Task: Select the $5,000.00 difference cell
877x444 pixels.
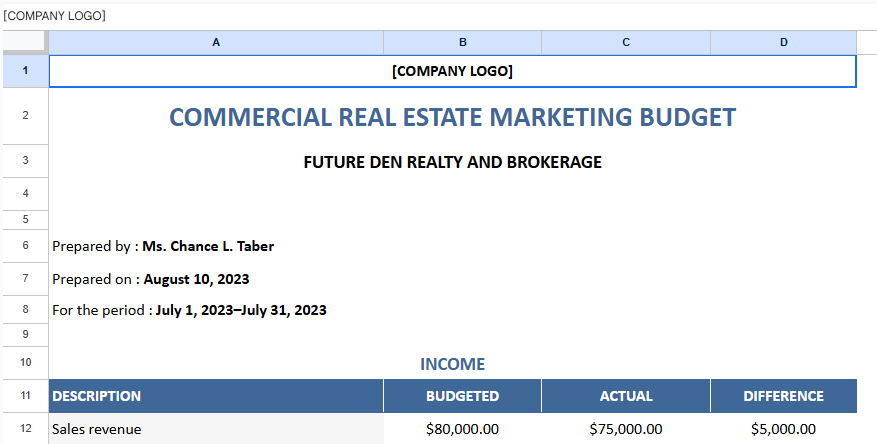Action: [783, 429]
